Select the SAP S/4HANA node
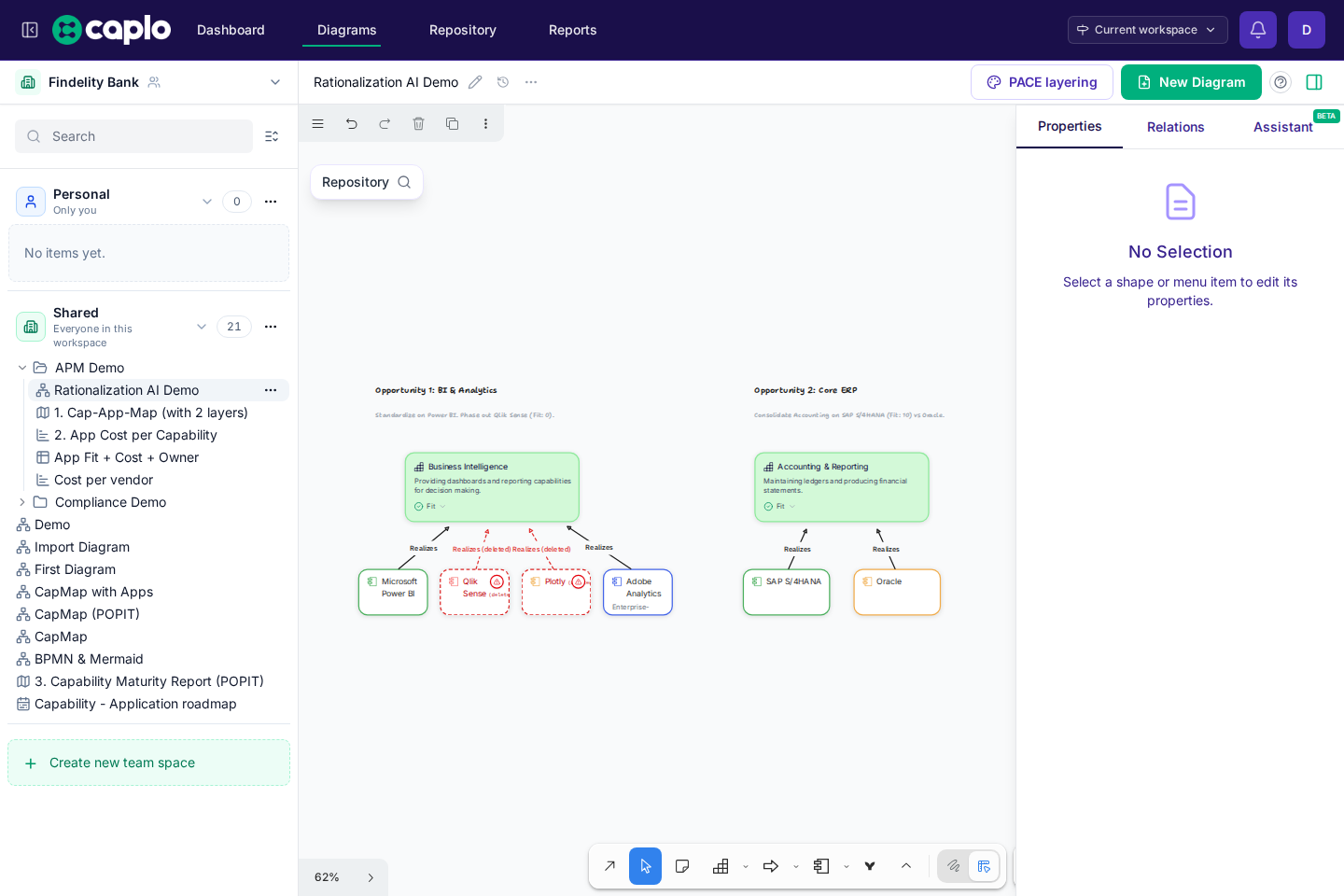The image size is (1344, 896). pos(786,592)
